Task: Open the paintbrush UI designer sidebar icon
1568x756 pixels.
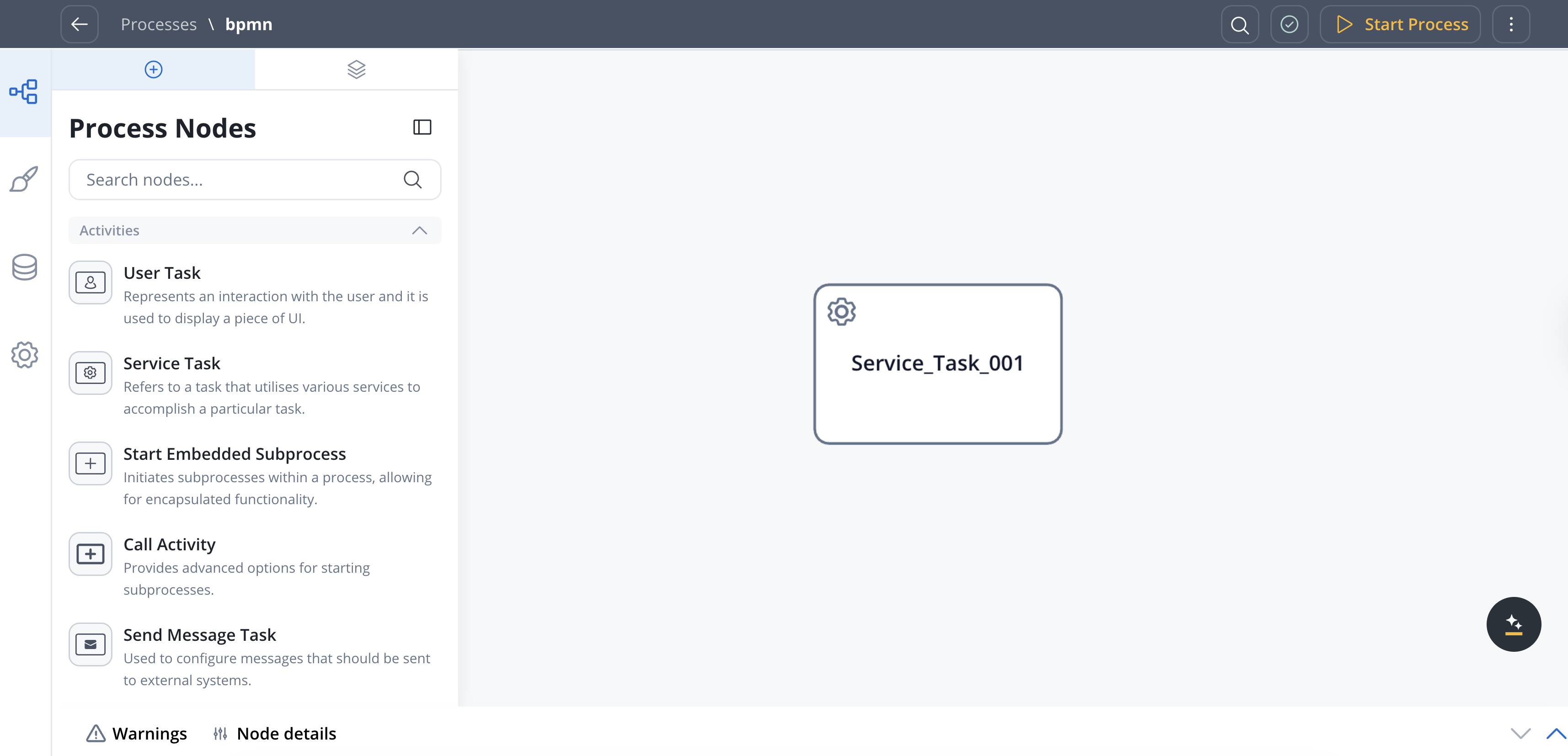Action: tap(24, 180)
